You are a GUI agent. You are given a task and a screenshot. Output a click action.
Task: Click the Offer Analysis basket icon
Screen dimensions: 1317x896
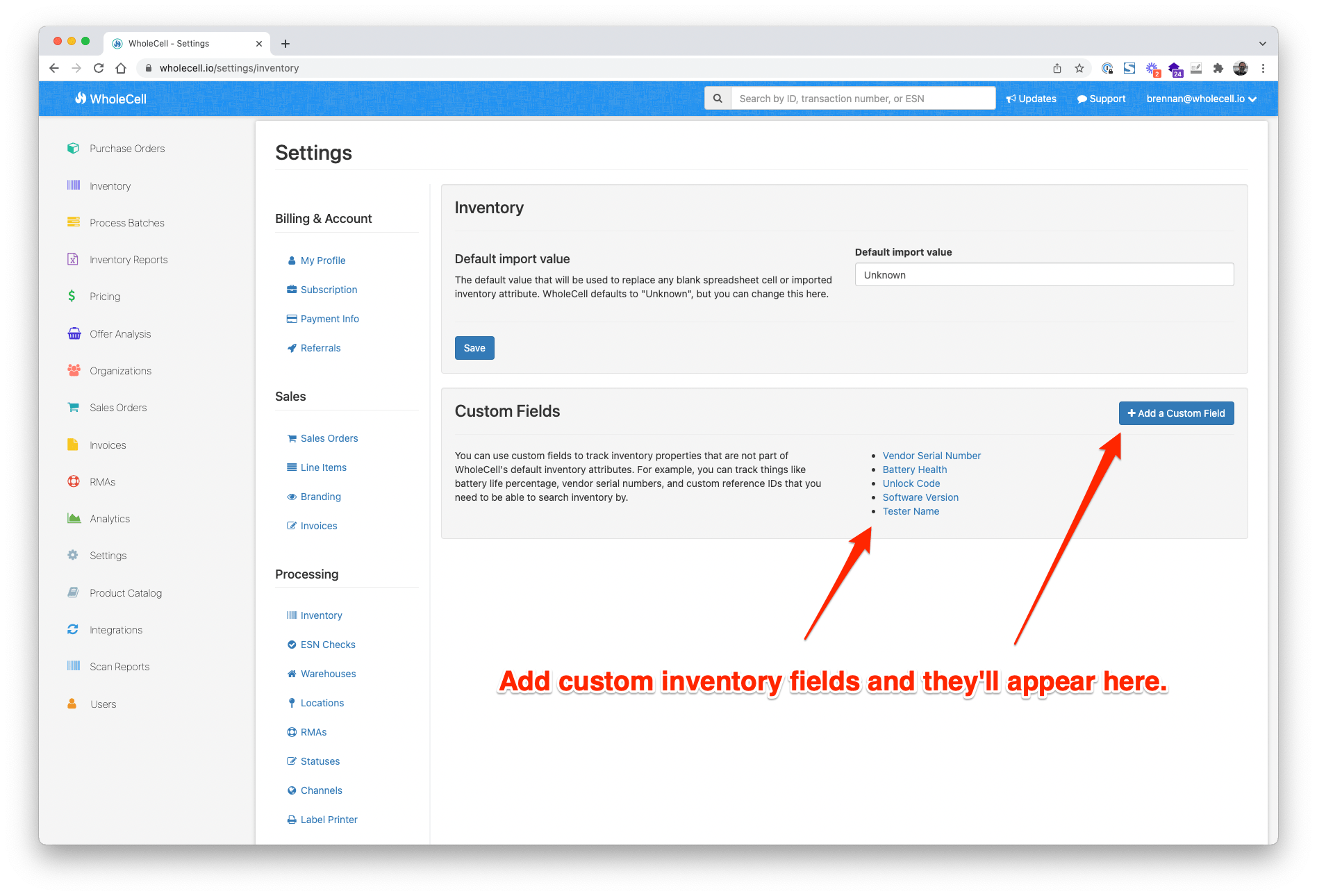74,333
